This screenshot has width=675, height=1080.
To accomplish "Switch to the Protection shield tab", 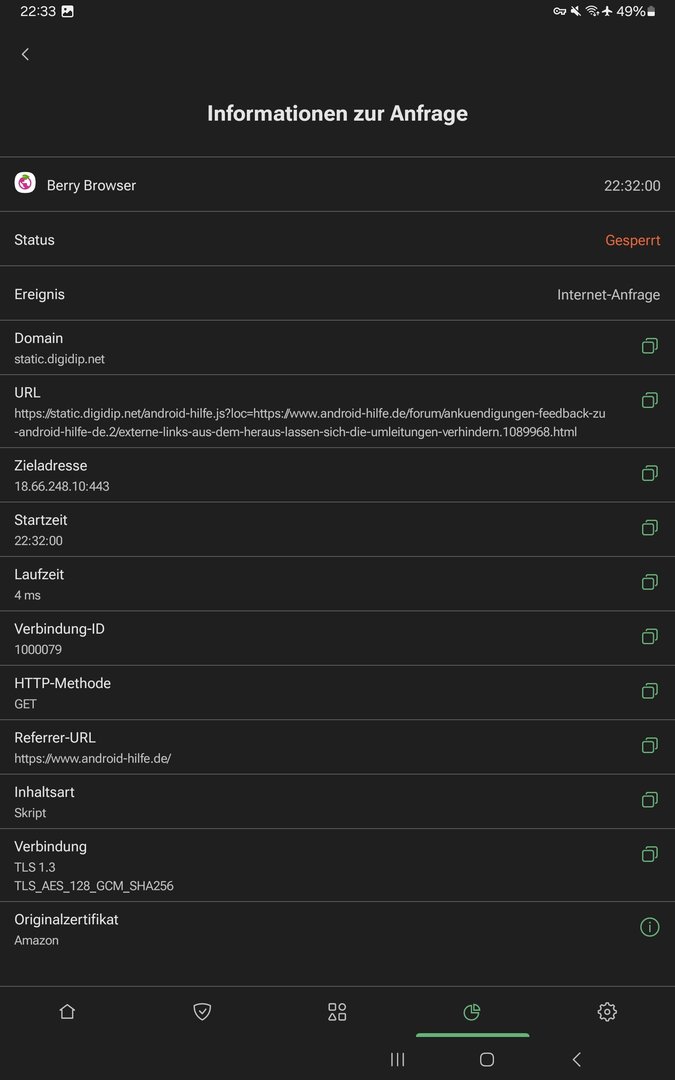I will click(202, 1012).
